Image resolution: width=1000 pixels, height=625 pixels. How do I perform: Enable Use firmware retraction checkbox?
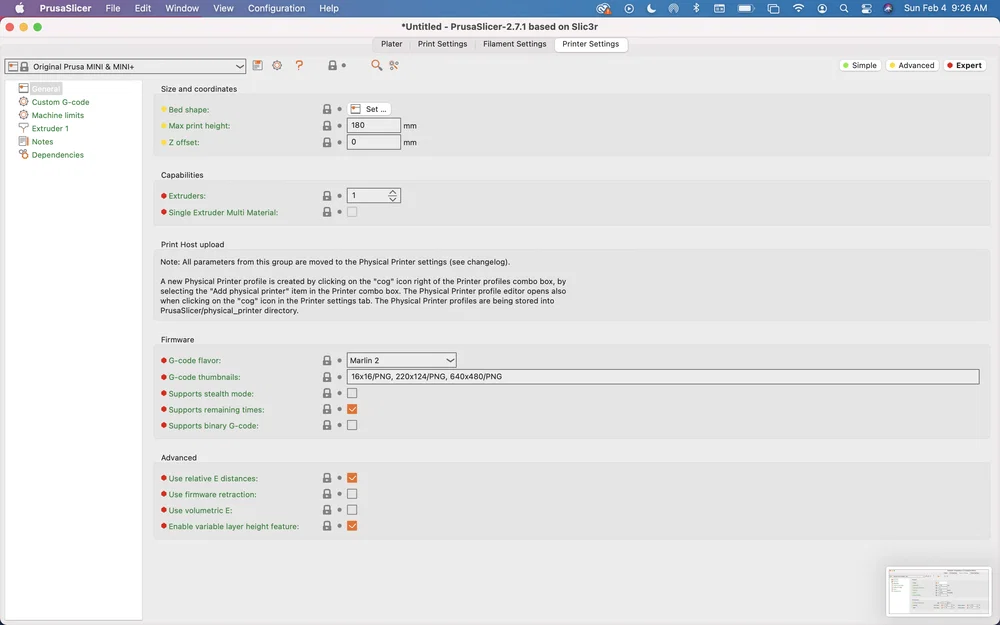(352, 494)
